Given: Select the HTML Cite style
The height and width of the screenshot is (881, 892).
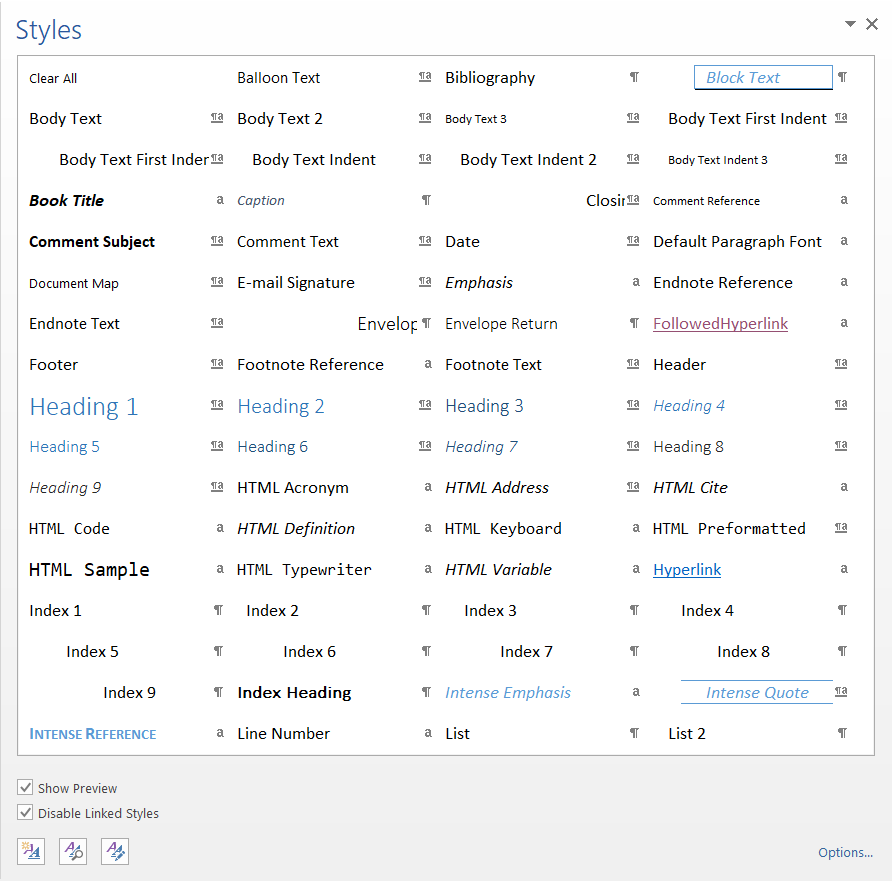Looking at the screenshot, I should coord(690,487).
